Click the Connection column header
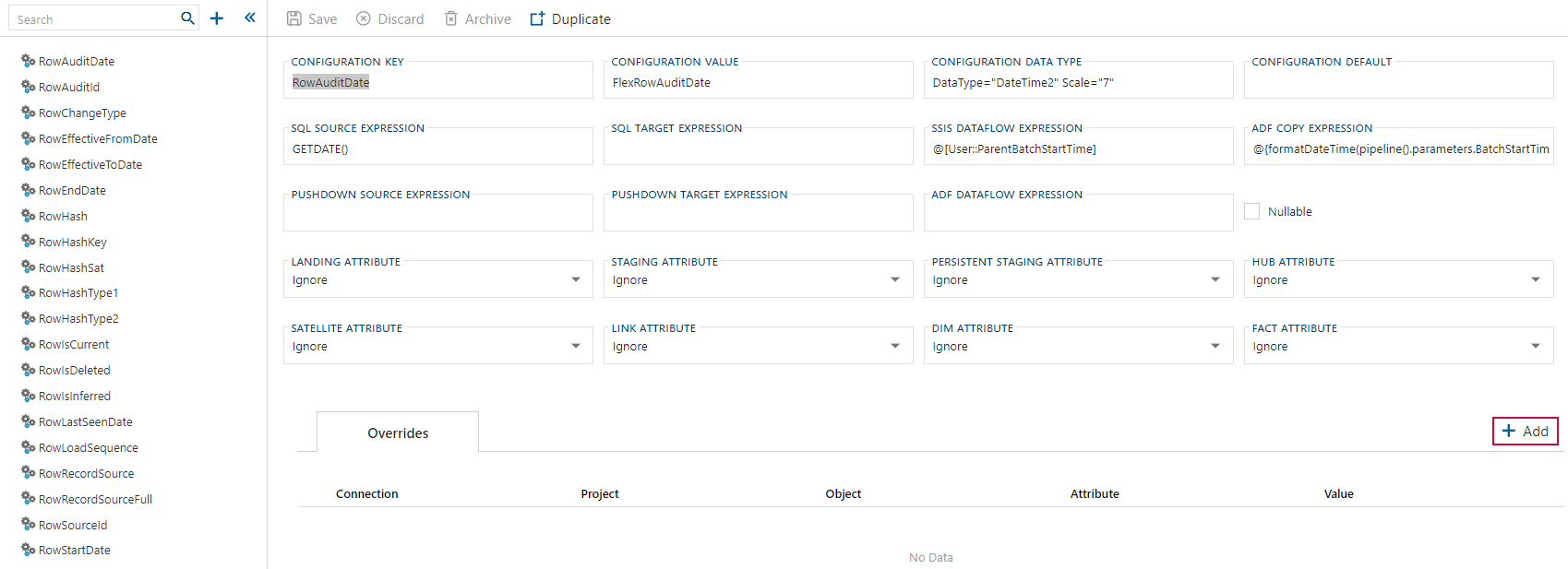This screenshot has height=569, width=1568. (366, 493)
